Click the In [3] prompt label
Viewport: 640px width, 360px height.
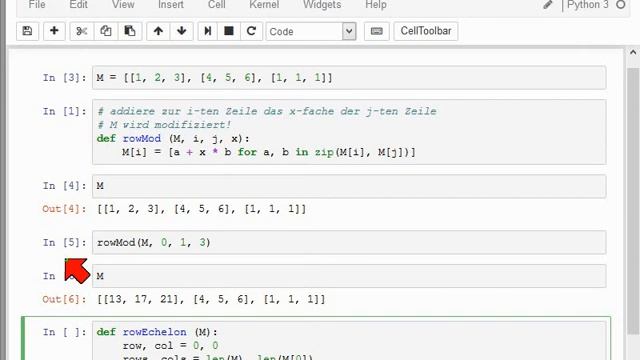coord(64,78)
